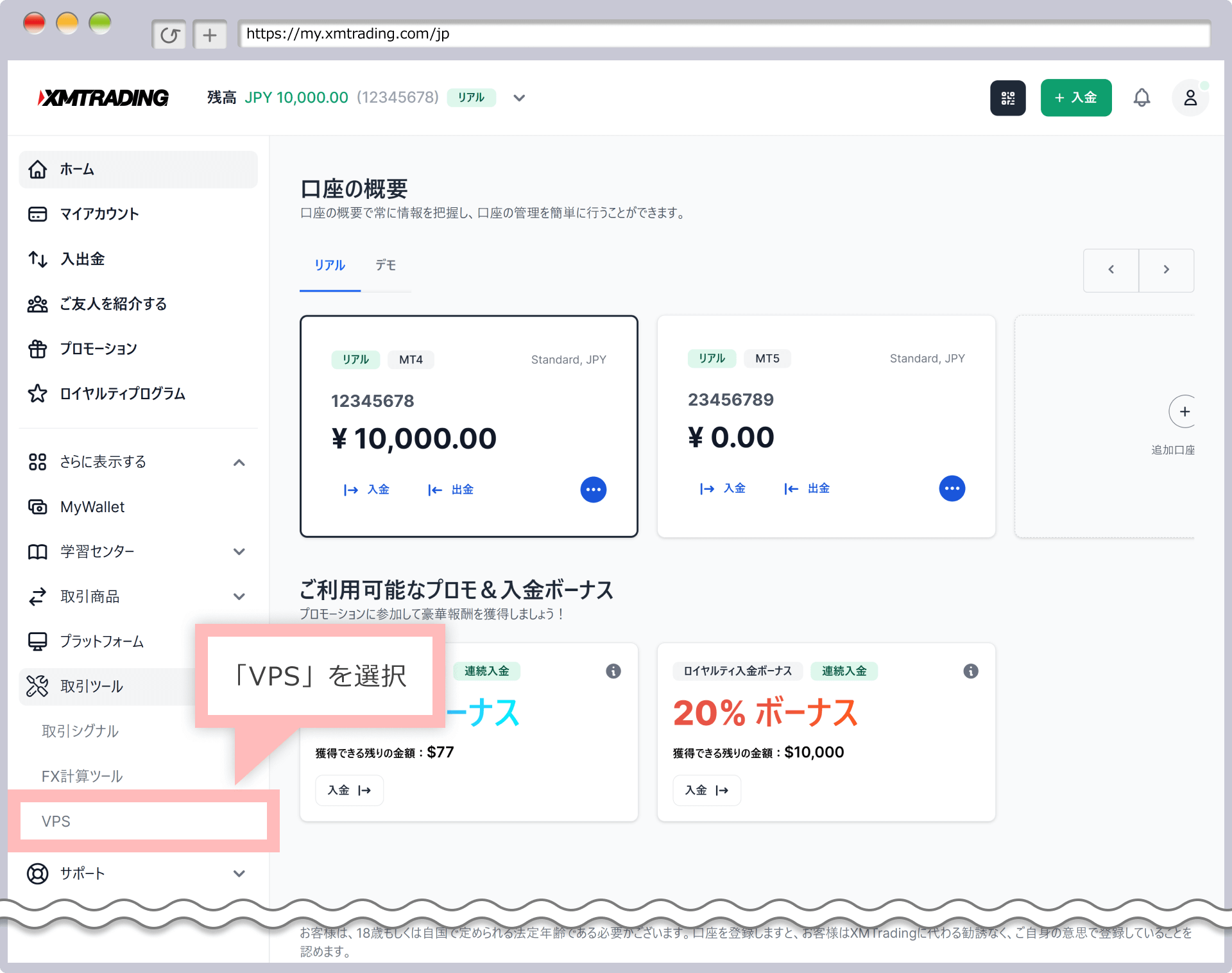Select VPS in the sidebar

pos(56,821)
